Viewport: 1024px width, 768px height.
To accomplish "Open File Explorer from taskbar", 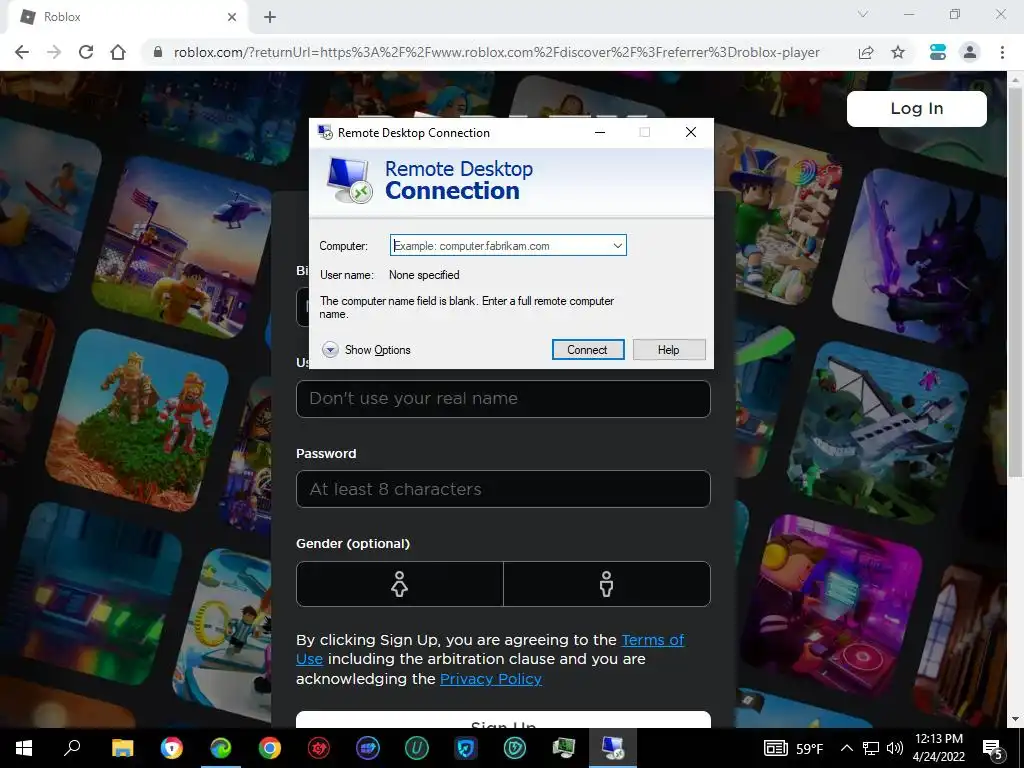I will 122,748.
